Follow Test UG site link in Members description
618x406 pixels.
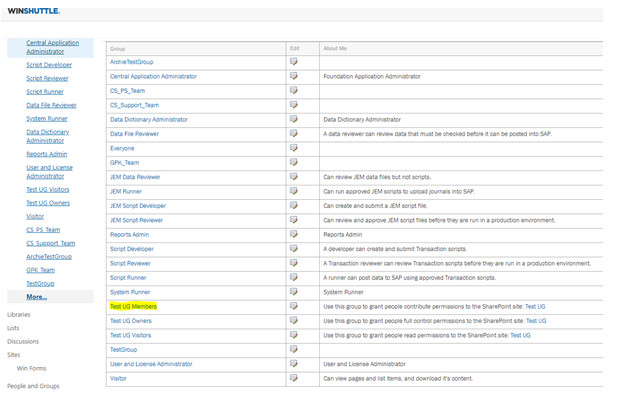click(x=535, y=306)
